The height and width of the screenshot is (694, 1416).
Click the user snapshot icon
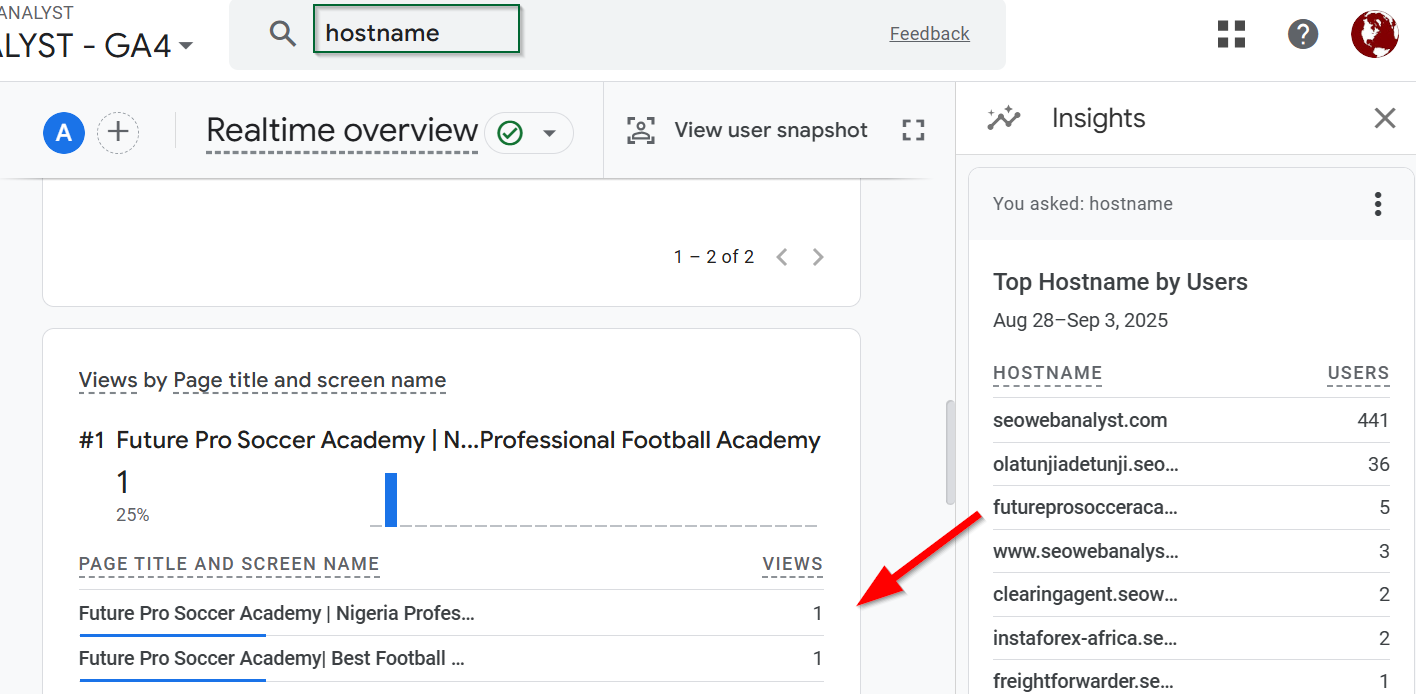coord(640,130)
